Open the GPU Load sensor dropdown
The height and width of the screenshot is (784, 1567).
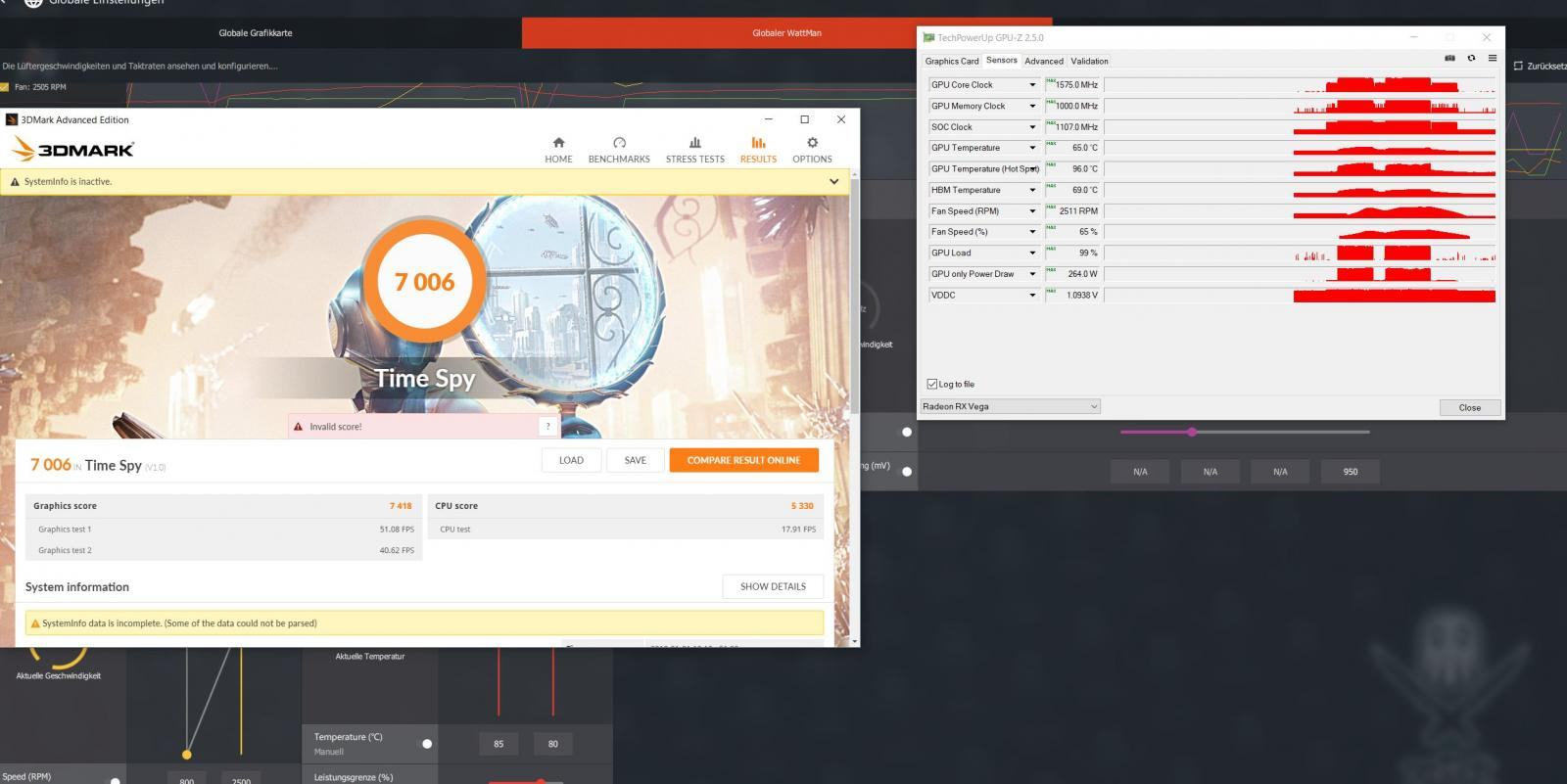point(1032,253)
